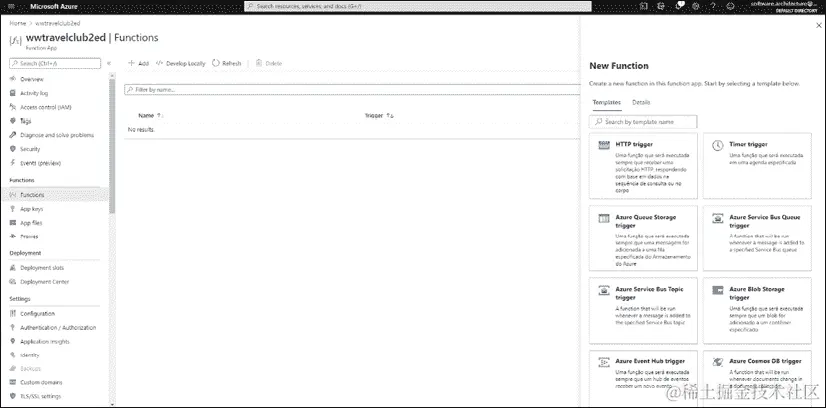Open the Feedback smiley icon
The height and width of the screenshot is (408, 826).
730,6
